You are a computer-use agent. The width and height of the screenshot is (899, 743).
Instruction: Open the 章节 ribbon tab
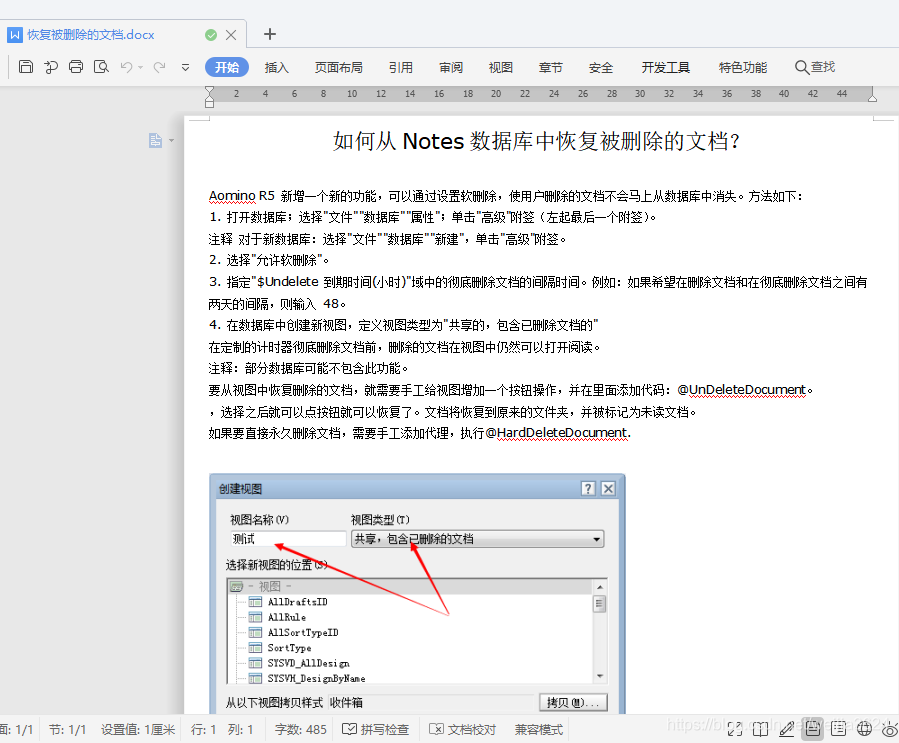pos(550,68)
